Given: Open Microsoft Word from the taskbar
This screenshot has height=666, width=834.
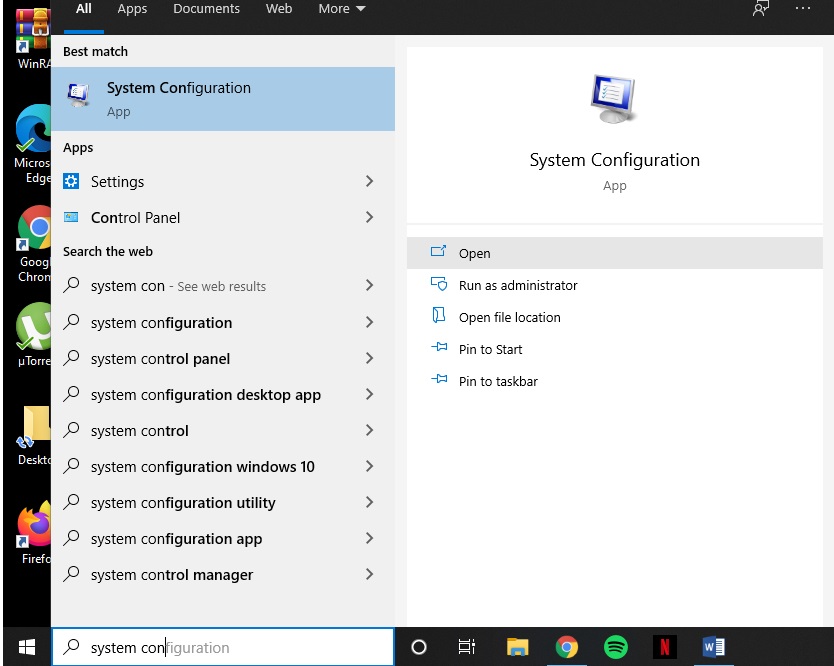Looking at the screenshot, I should (x=713, y=647).
